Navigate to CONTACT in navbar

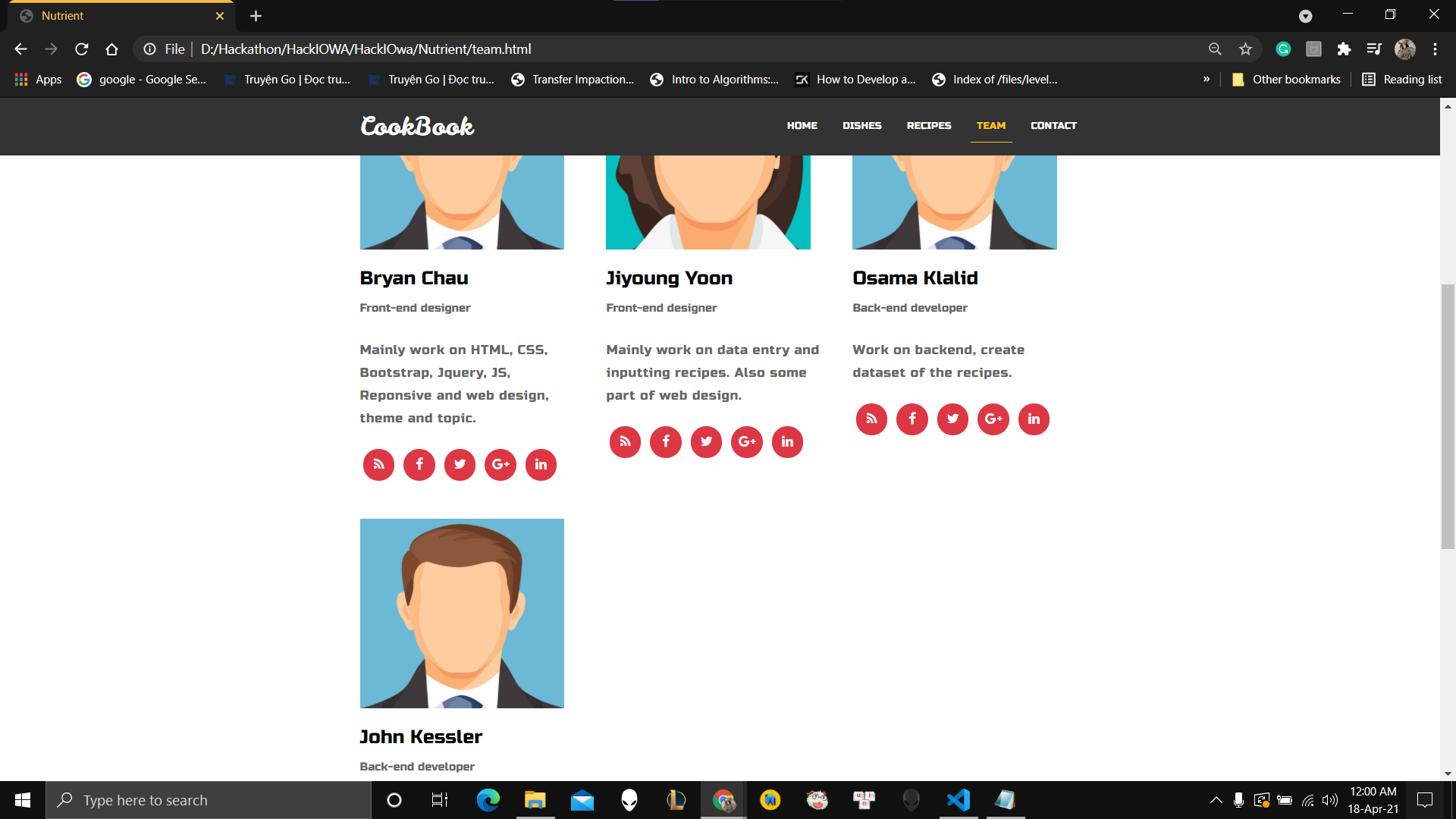click(x=1053, y=126)
